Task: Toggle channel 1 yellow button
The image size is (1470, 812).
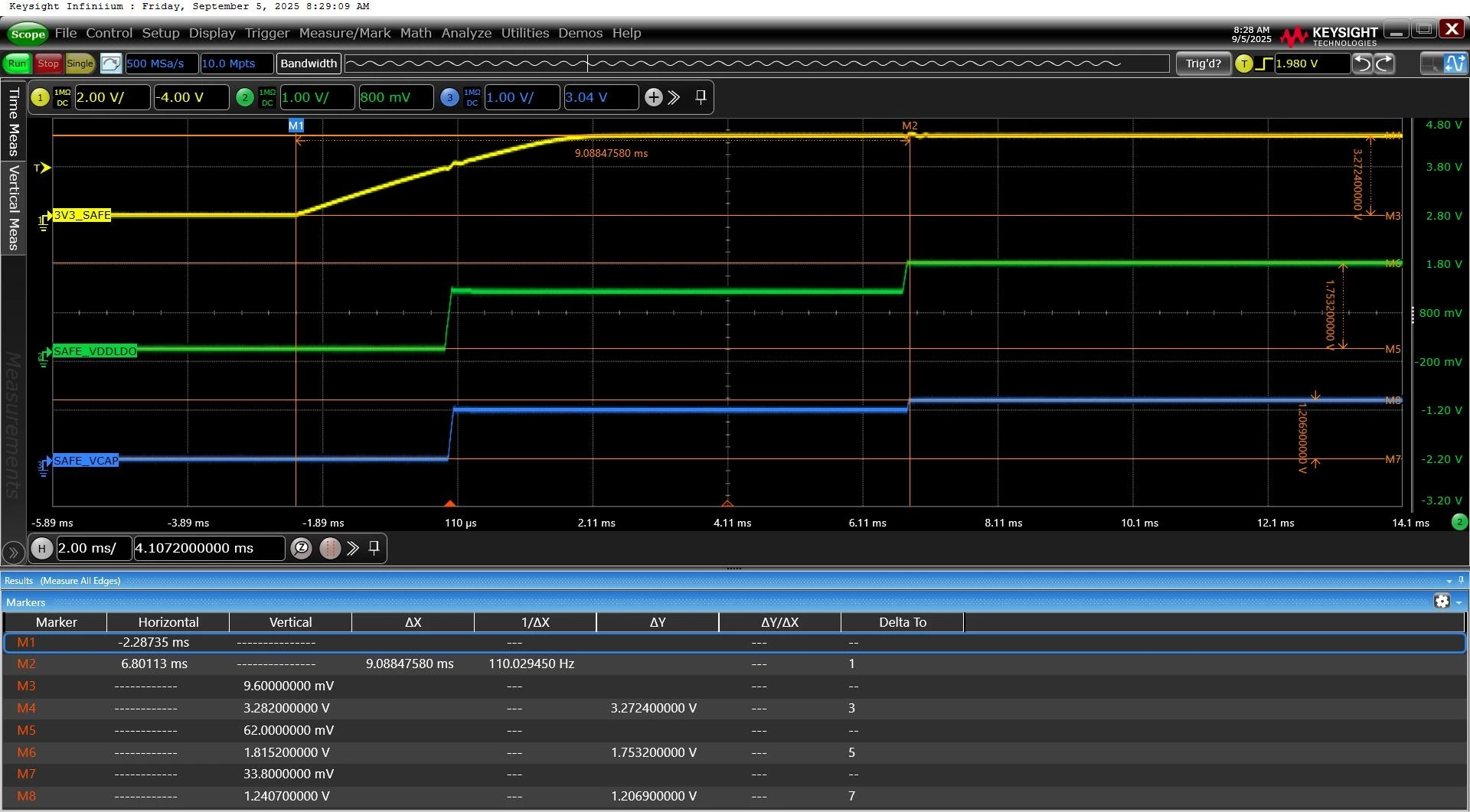Action: click(x=40, y=97)
